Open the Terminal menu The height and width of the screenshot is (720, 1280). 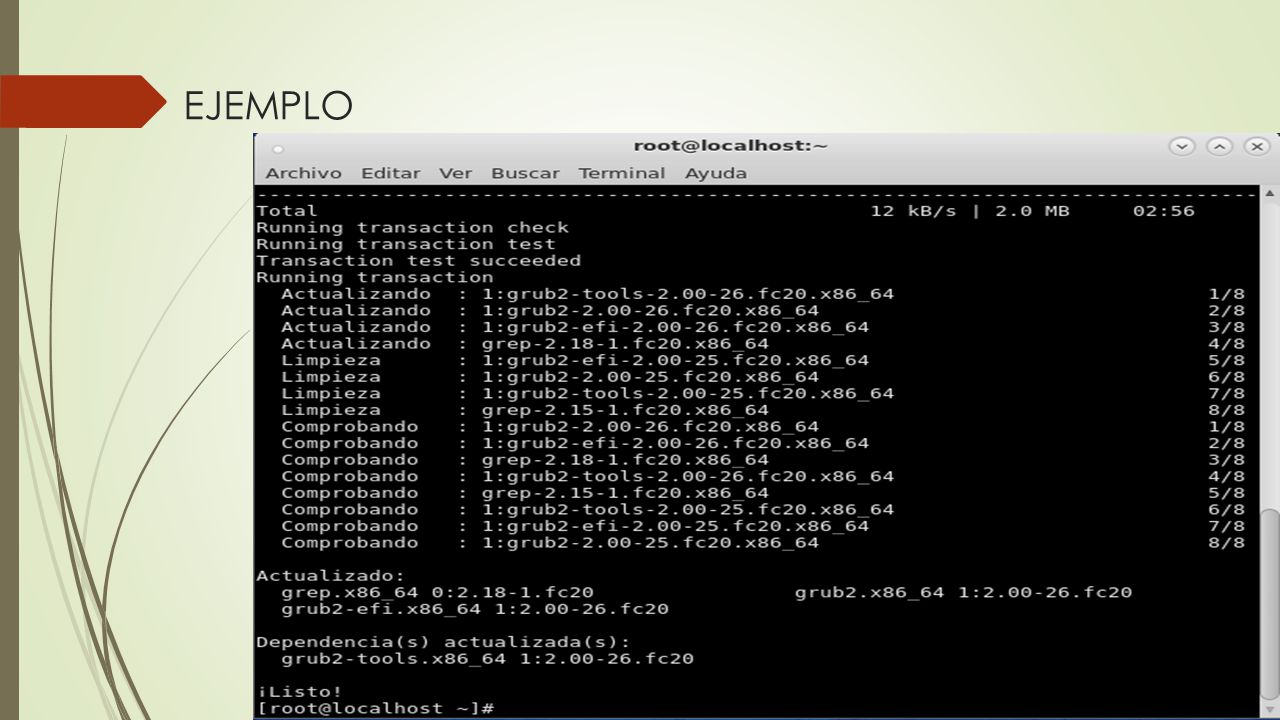(x=621, y=173)
